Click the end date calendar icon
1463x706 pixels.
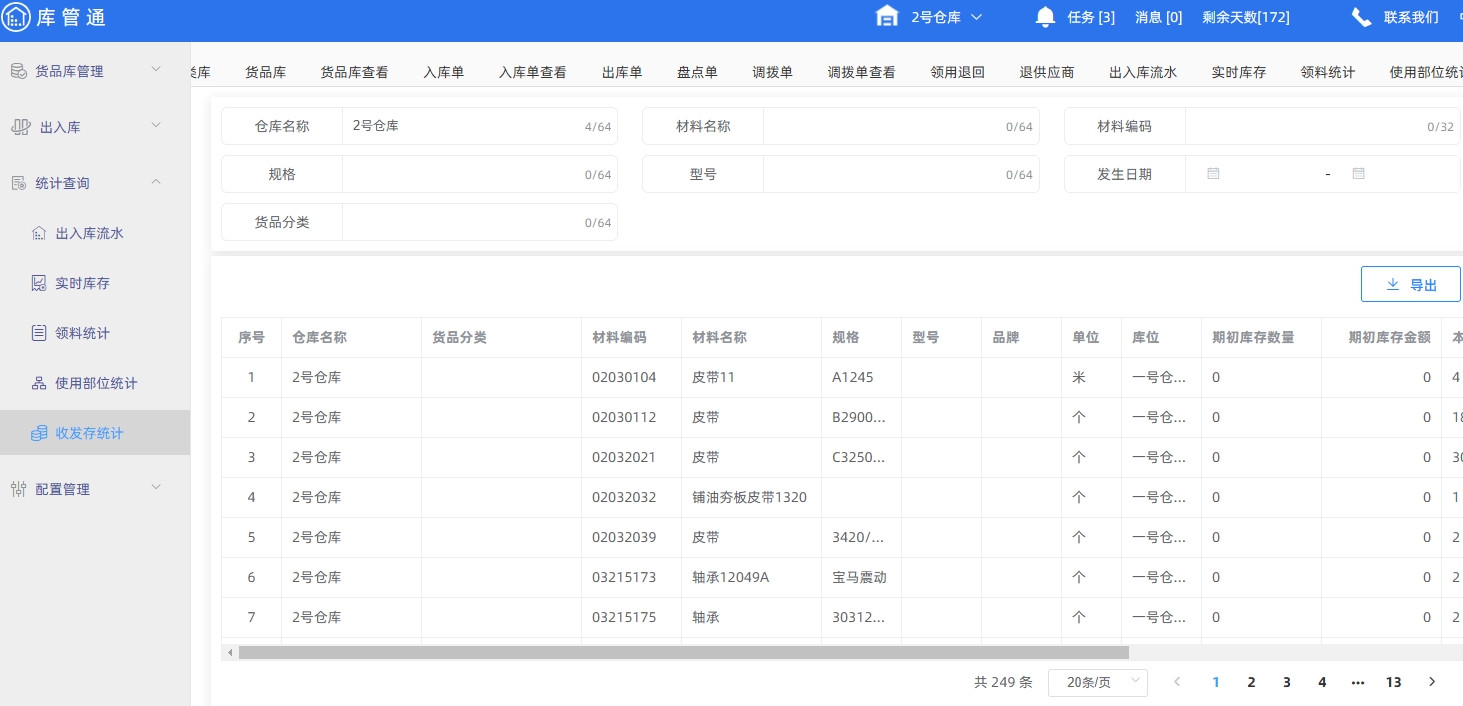(x=1358, y=173)
